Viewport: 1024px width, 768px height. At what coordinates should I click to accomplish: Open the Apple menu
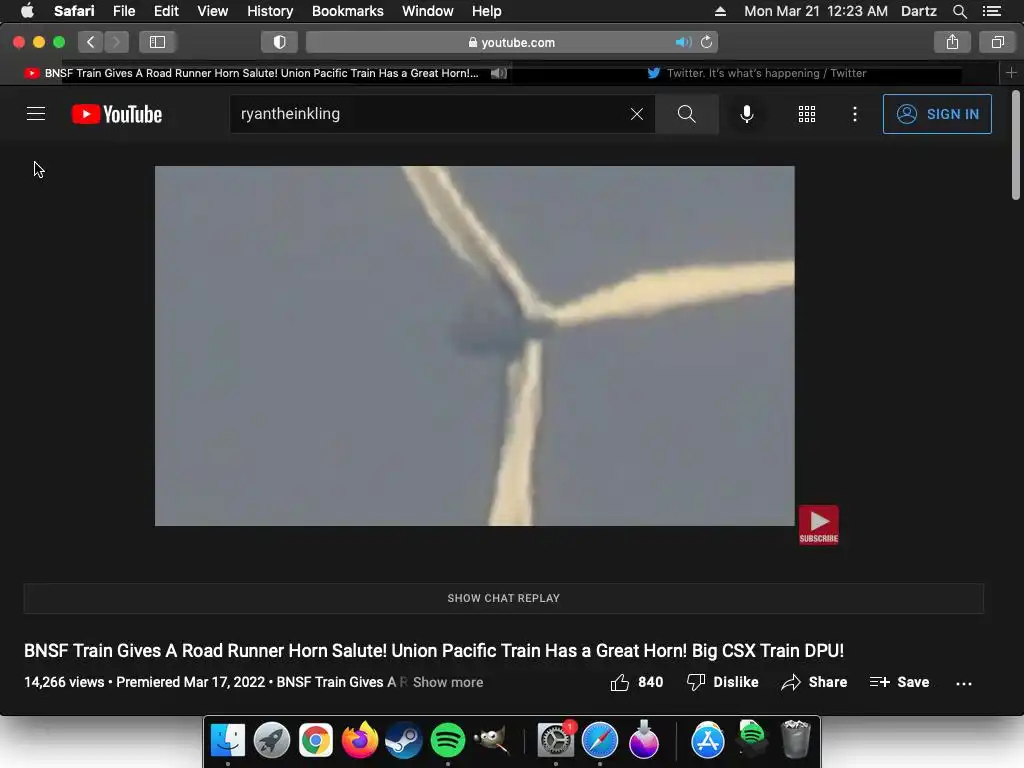point(27,11)
